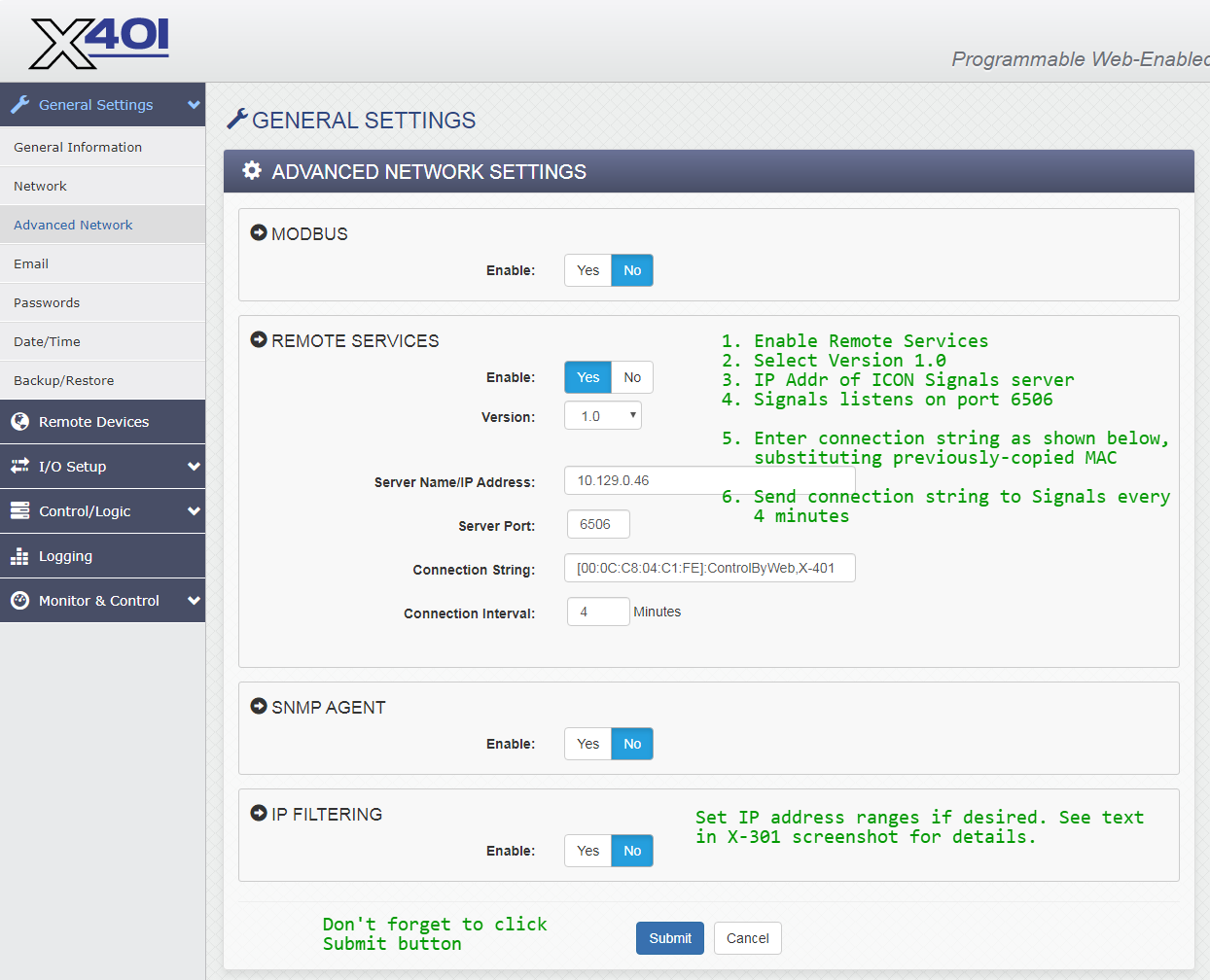Screen dimensions: 1210x980
Task: Click the Submit button
Action: point(670,938)
